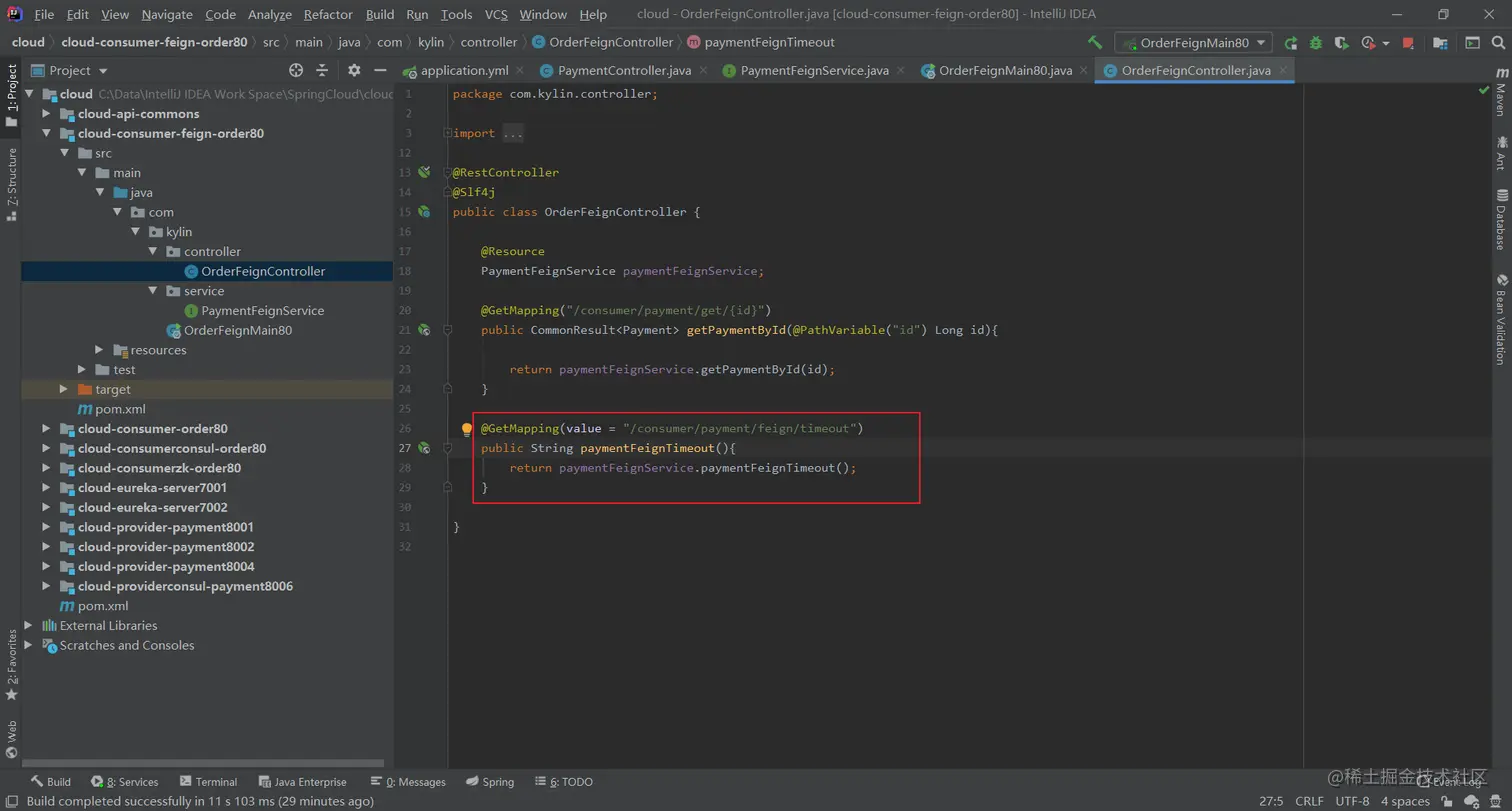Open the Bean Validation tool window
The width and height of the screenshot is (1512, 811).
[x=1501, y=319]
